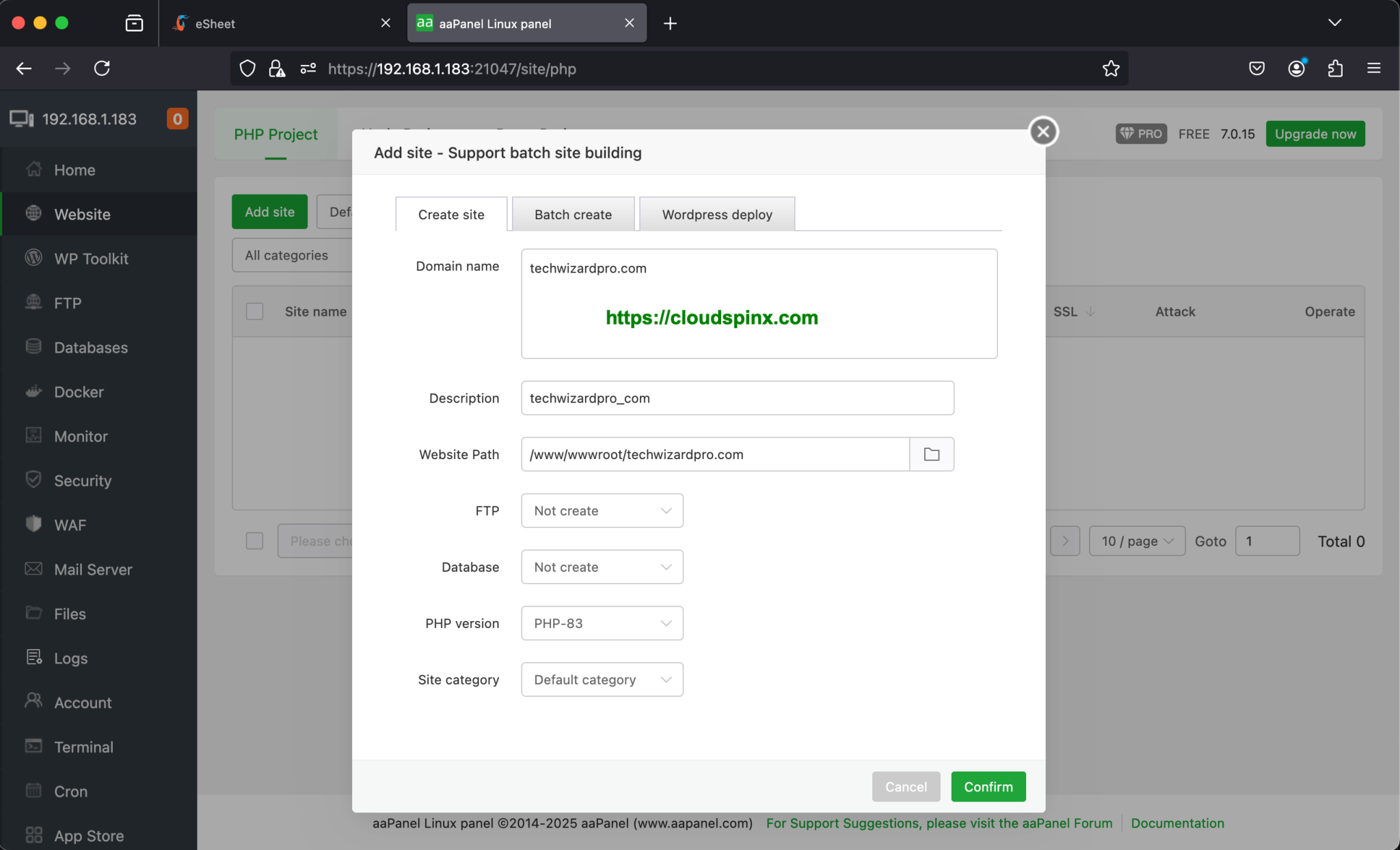Switch to the Batch create tab
Screen dimensions: 1400x850
pos(573,214)
